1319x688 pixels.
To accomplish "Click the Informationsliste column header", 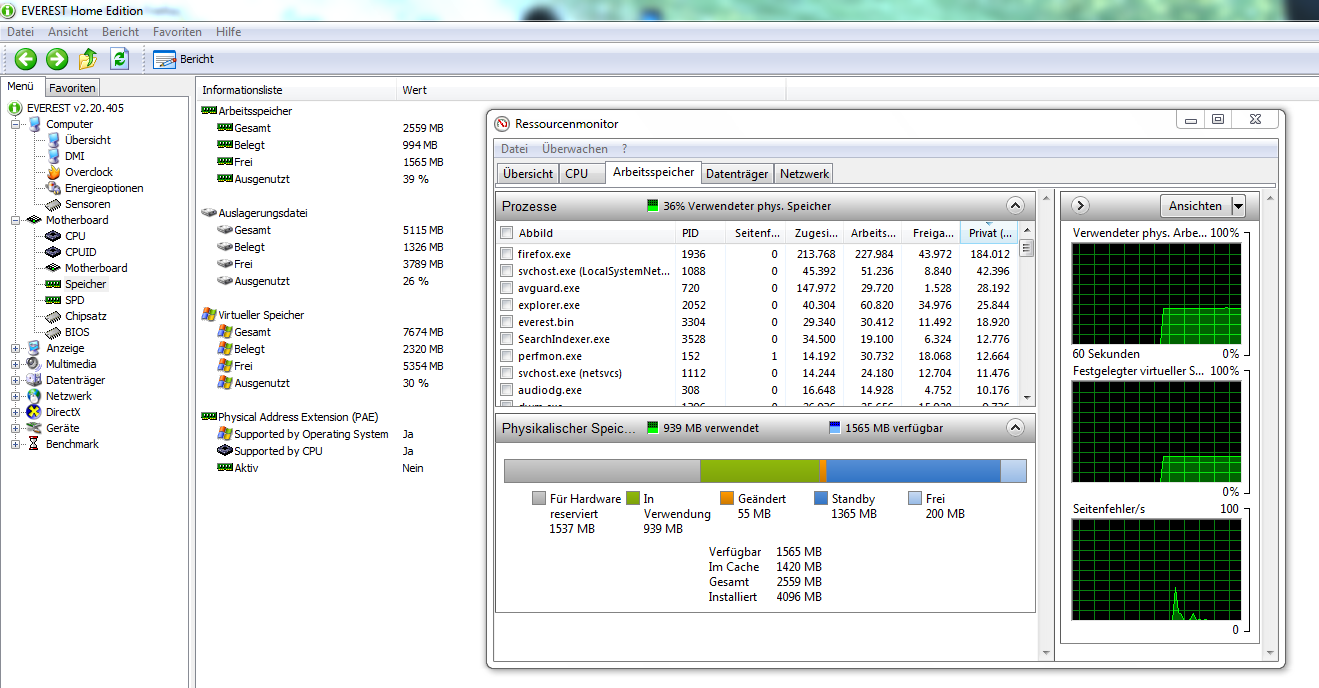I will coord(297,90).
